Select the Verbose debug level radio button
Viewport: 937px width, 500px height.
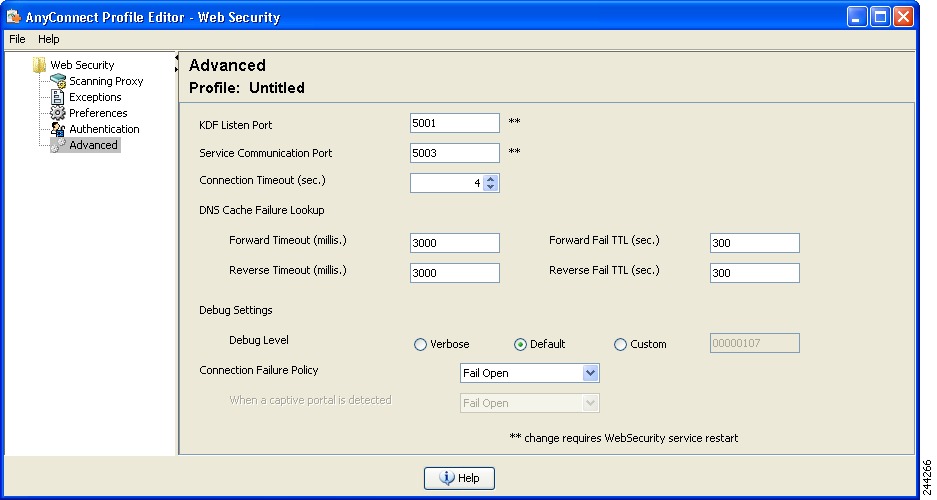coord(420,345)
